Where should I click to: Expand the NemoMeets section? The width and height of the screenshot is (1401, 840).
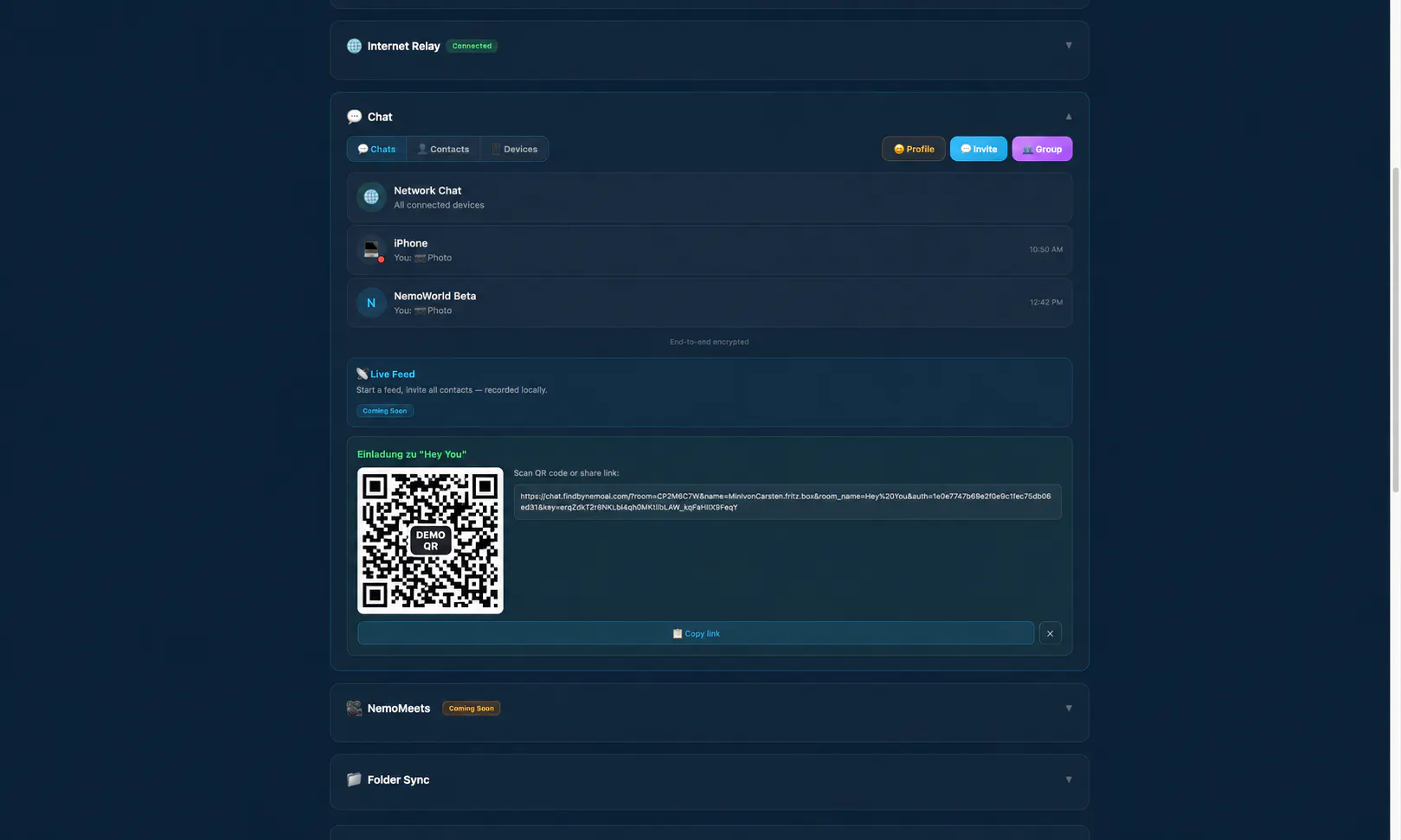(x=1069, y=709)
